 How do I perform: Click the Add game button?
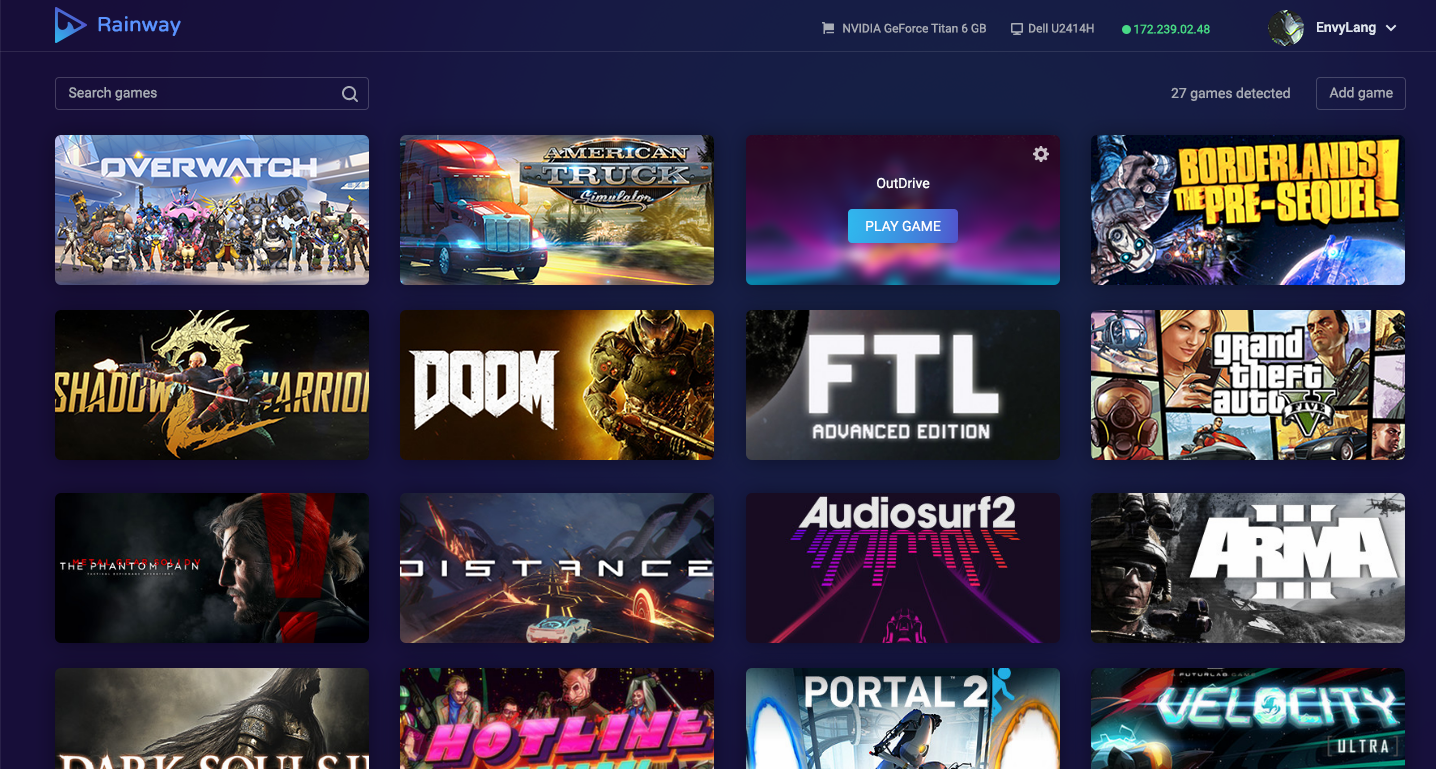1361,93
